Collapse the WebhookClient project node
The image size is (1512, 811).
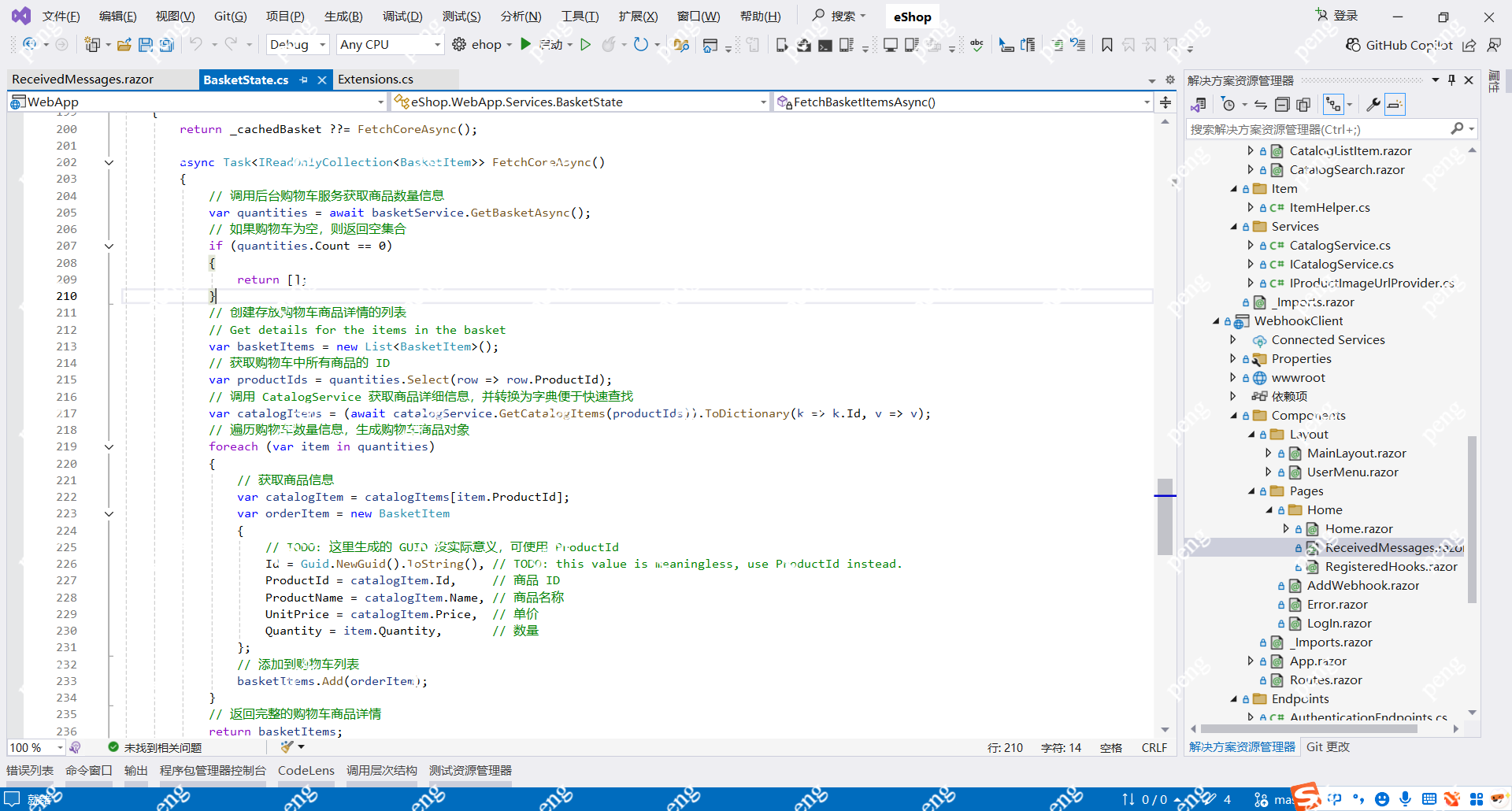[1216, 321]
